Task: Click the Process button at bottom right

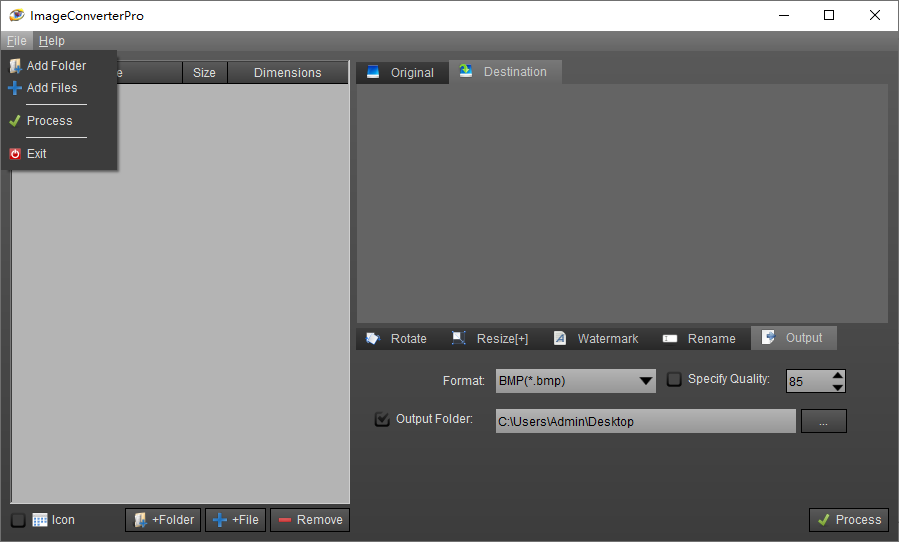Action: pyautogui.click(x=849, y=520)
